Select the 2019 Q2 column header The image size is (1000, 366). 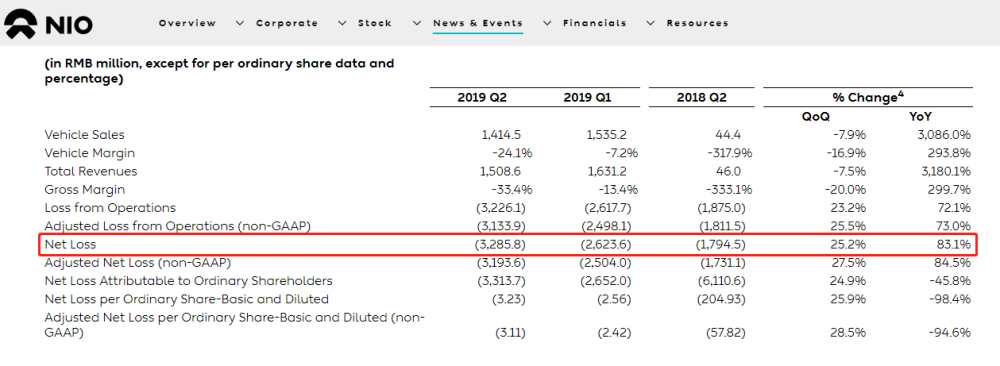(482, 98)
